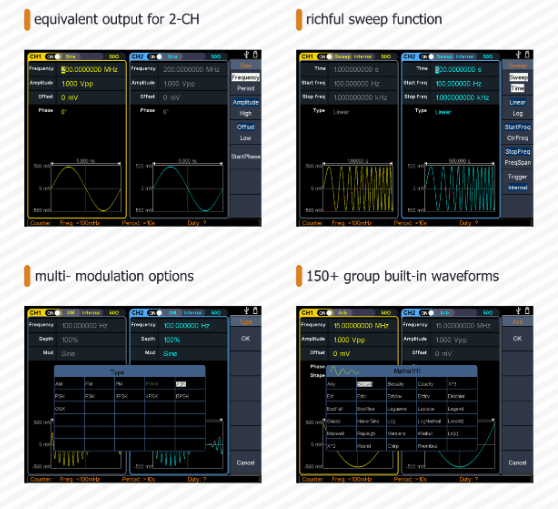This screenshot has height=509, width=558.
Task: Click battery icon on the multi-modulation screen
Action: 255,311
